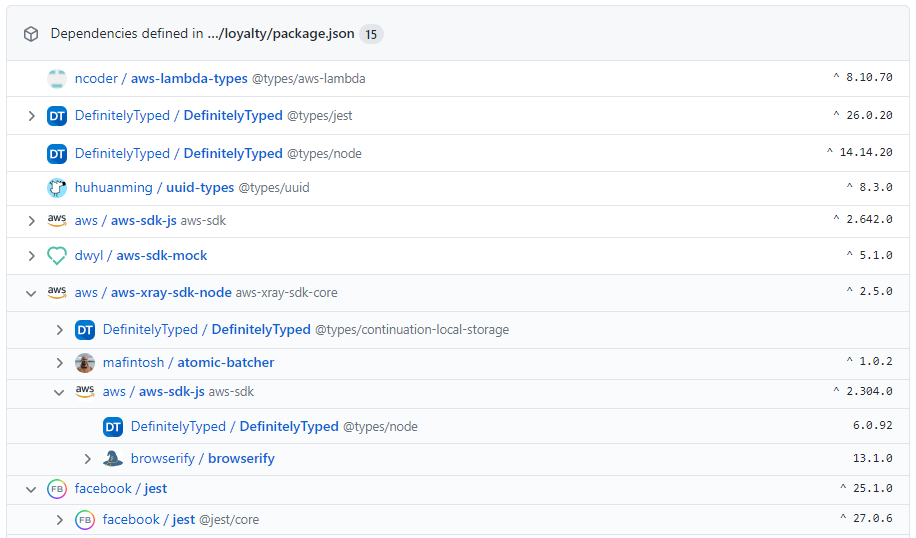Open the ncoder owner link
This screenshot has width=916, height=538.
point(96,78)
